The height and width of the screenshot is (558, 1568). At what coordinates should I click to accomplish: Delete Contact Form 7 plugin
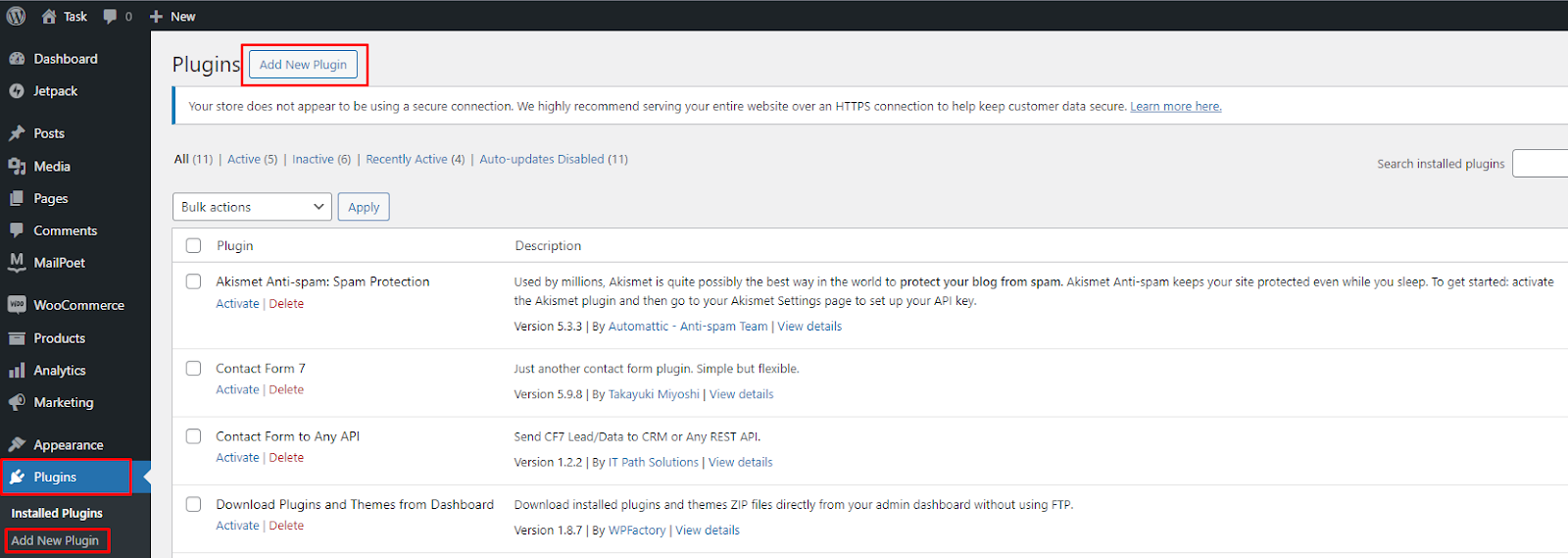pos(286,390)
